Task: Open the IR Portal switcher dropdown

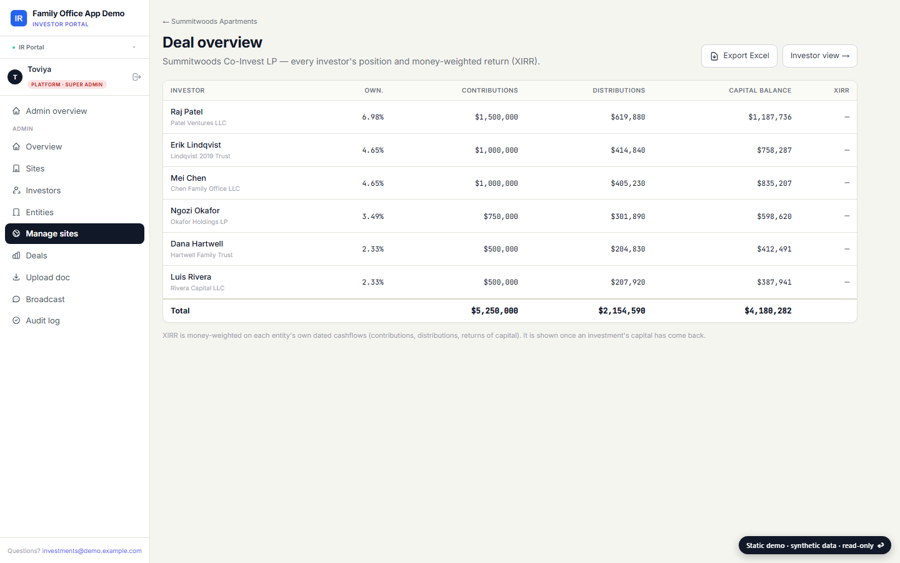Action: pyautogui.click(x=75, y=47)
